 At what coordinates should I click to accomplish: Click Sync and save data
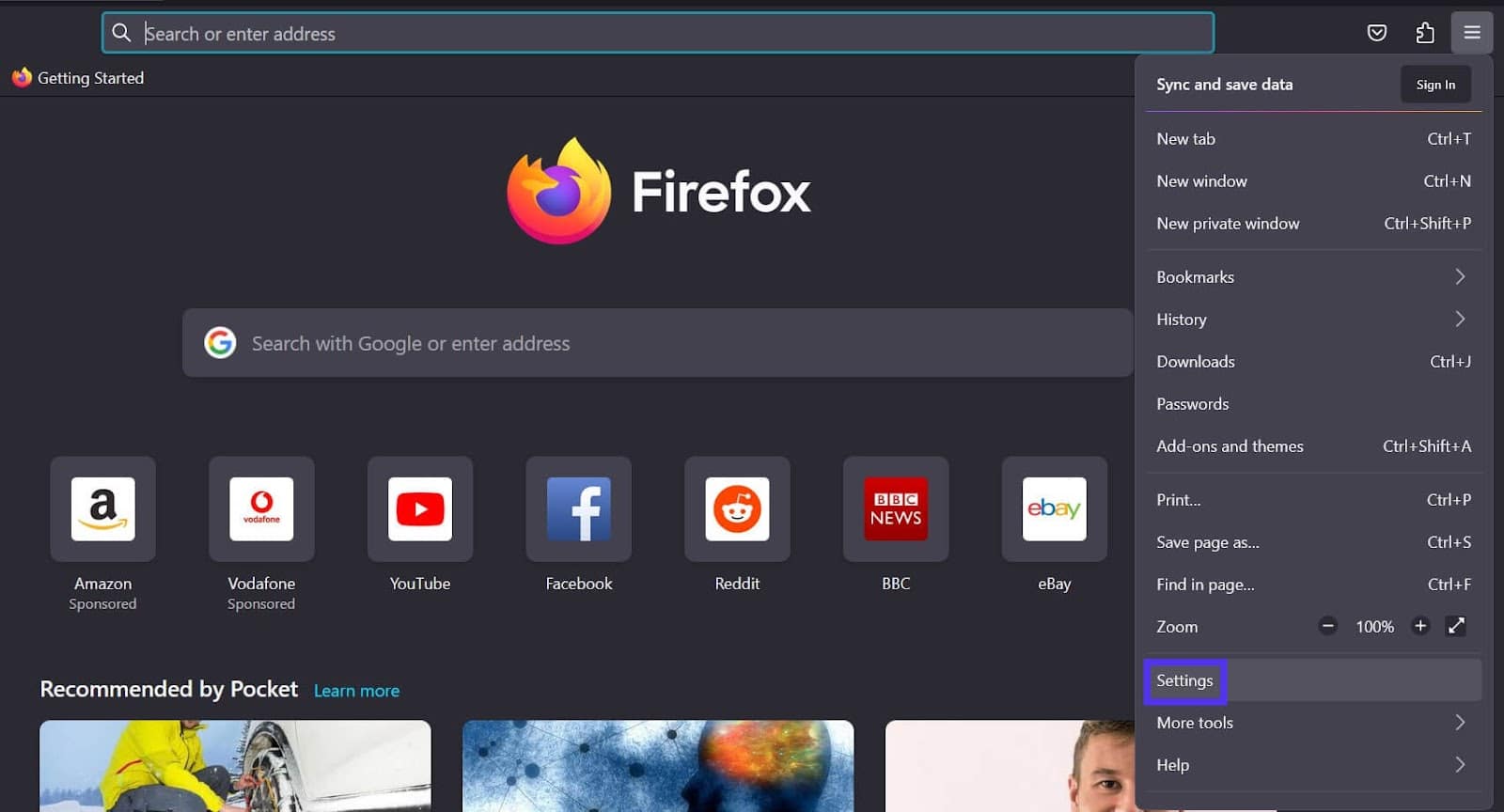pos(1224,84)
